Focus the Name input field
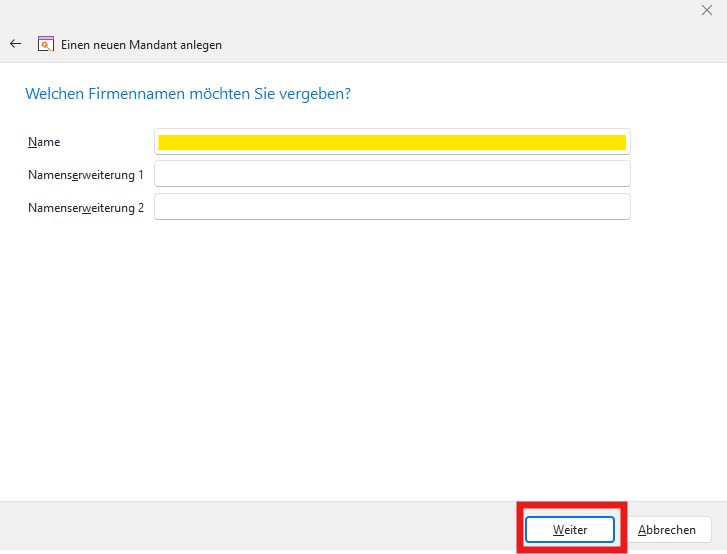This screenshot has width=727, height=554. point(392,142)
